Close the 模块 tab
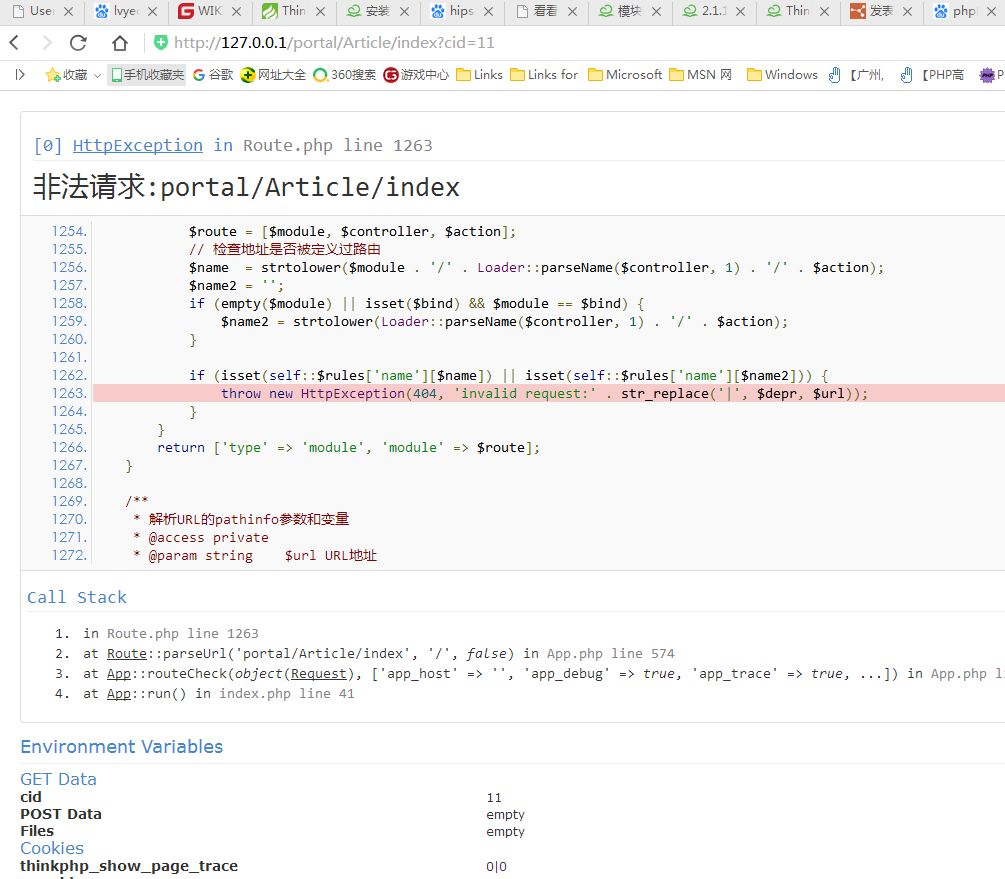The height and width of the screenshot is (879, 1005). coord(656,11)
